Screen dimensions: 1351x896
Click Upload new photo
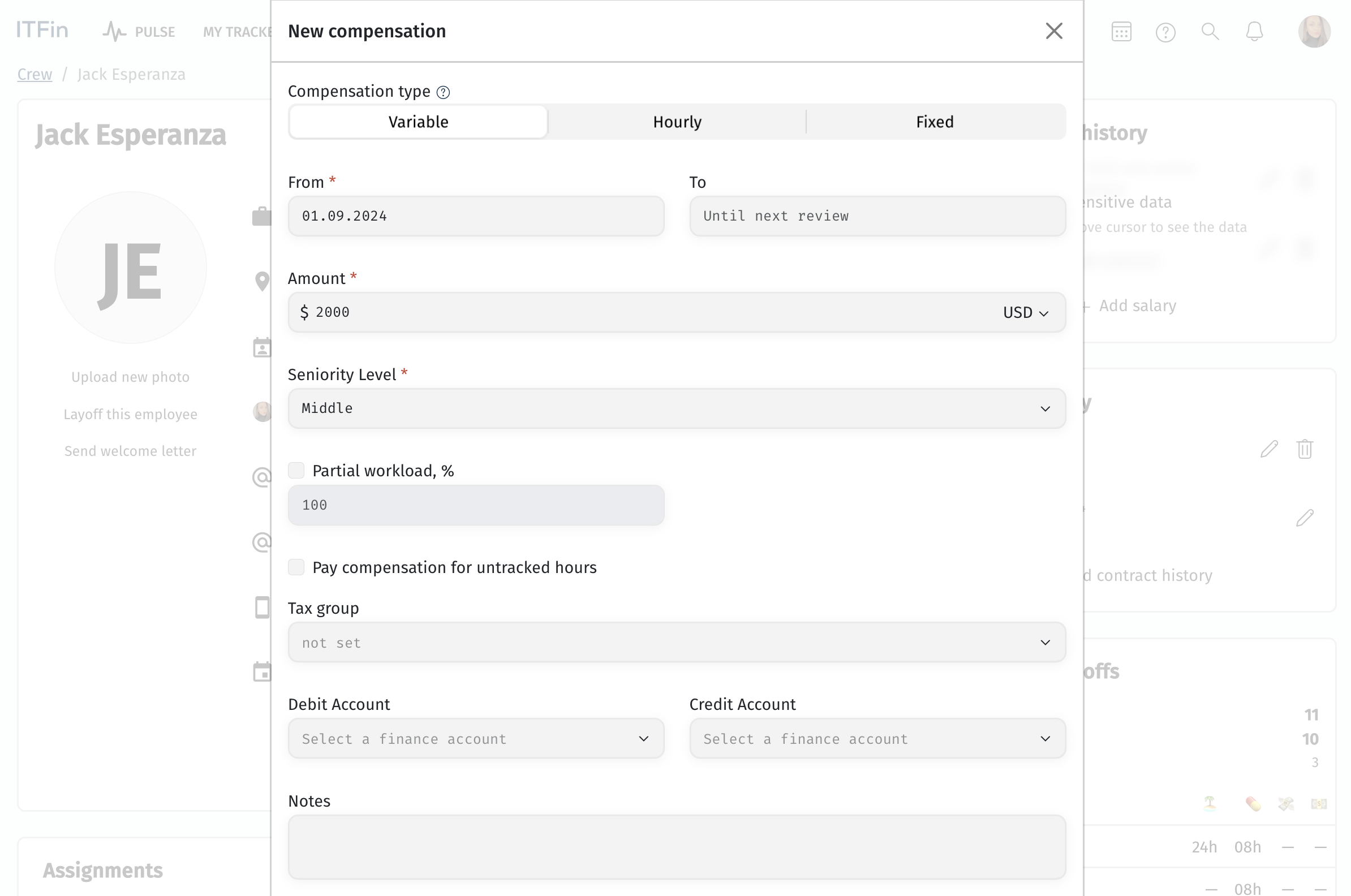[130, 377]
